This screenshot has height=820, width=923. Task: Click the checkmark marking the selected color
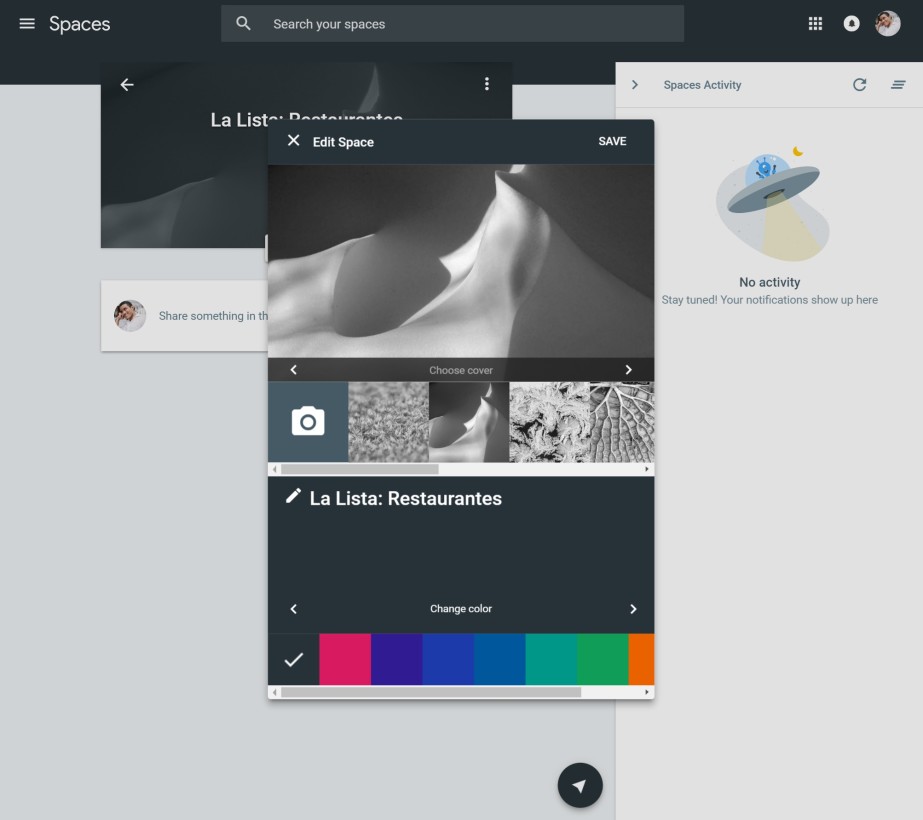pyautogui.click(x=293, y=659)
